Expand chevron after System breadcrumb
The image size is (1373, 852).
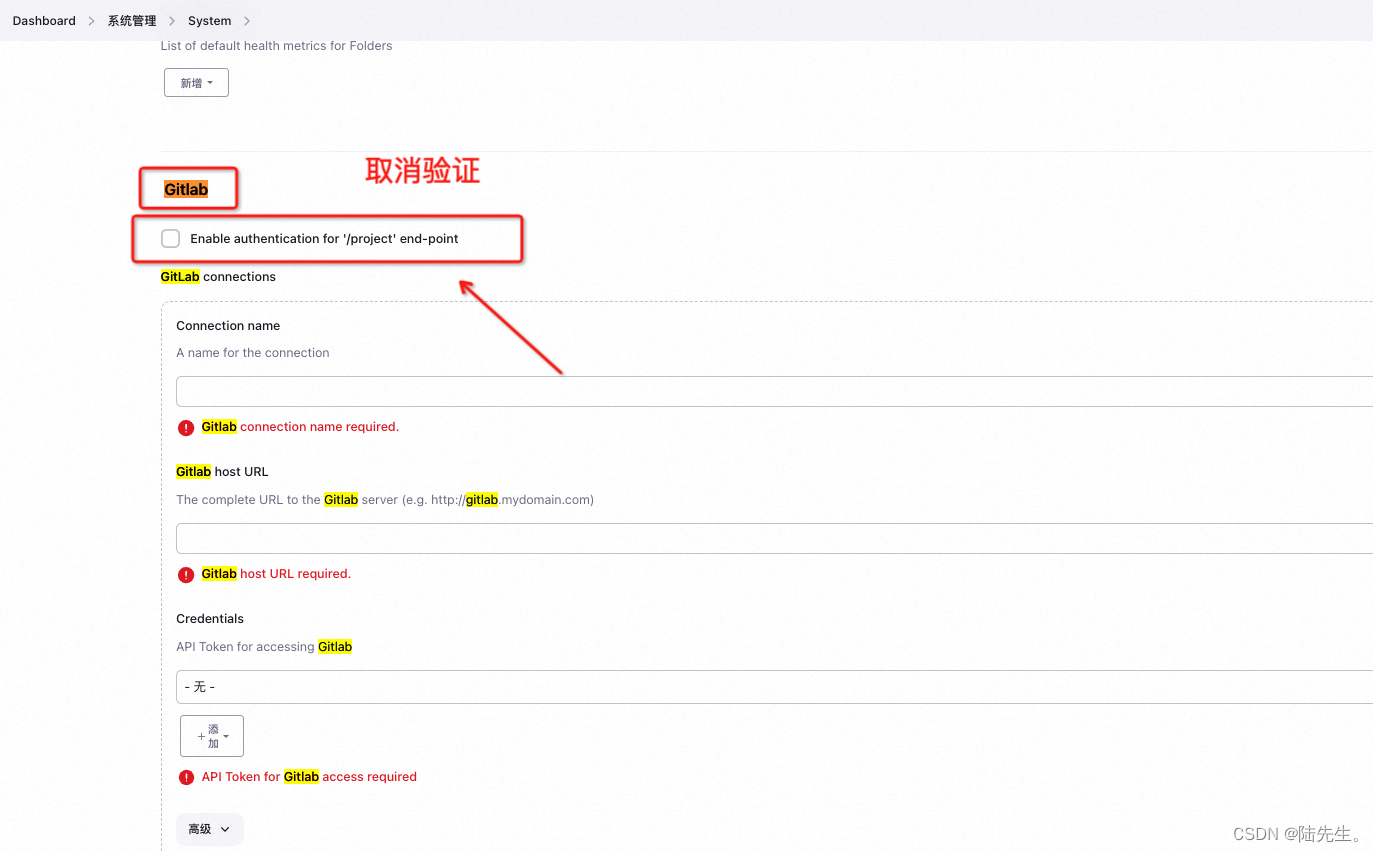pos(247,21)
